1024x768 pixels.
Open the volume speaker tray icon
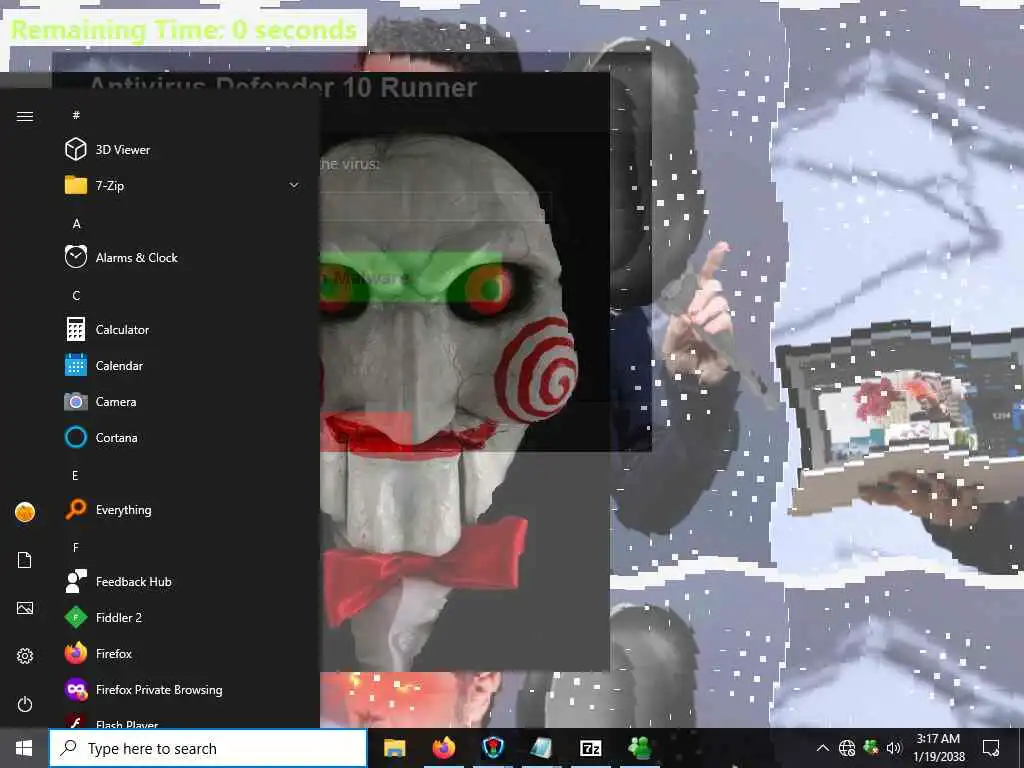click(x=894, y=748)
